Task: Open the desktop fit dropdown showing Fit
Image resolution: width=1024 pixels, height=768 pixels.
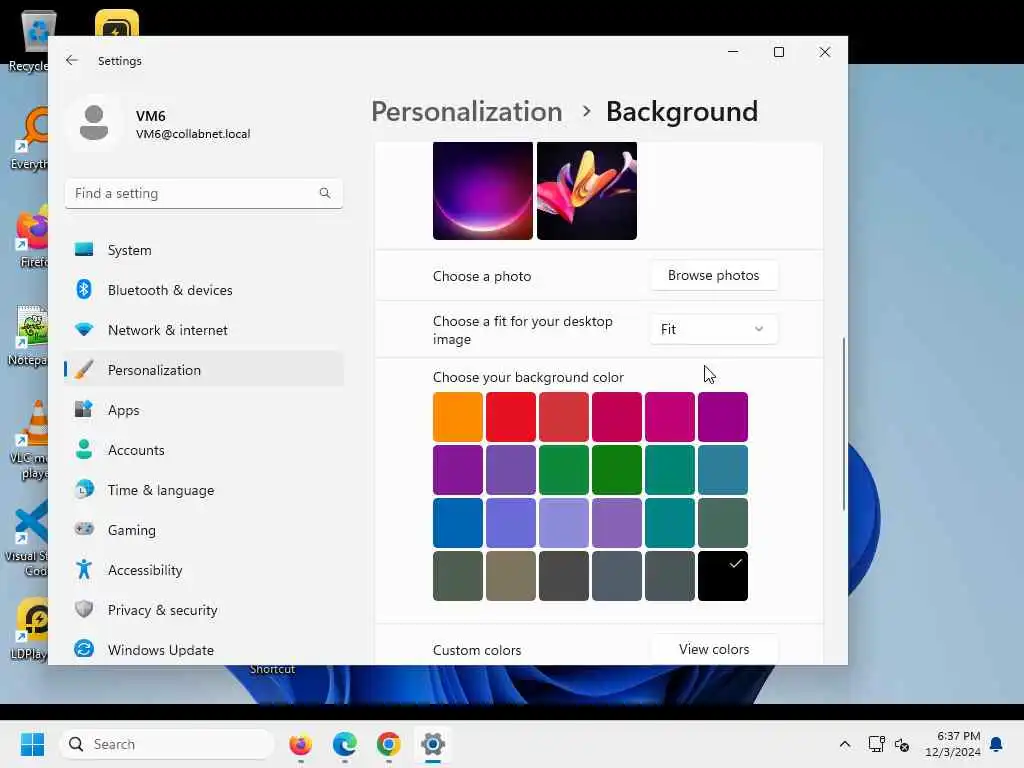Action: click(x=713, y=329)
